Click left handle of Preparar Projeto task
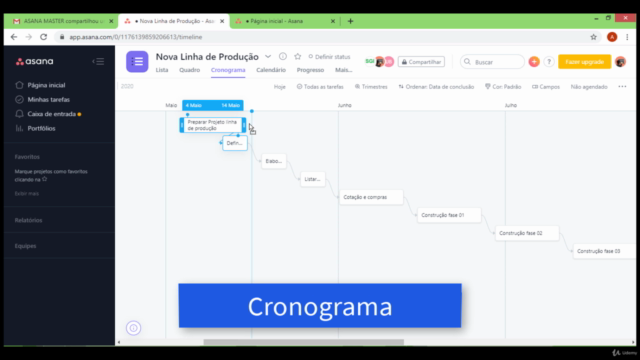 coord(182,125)
